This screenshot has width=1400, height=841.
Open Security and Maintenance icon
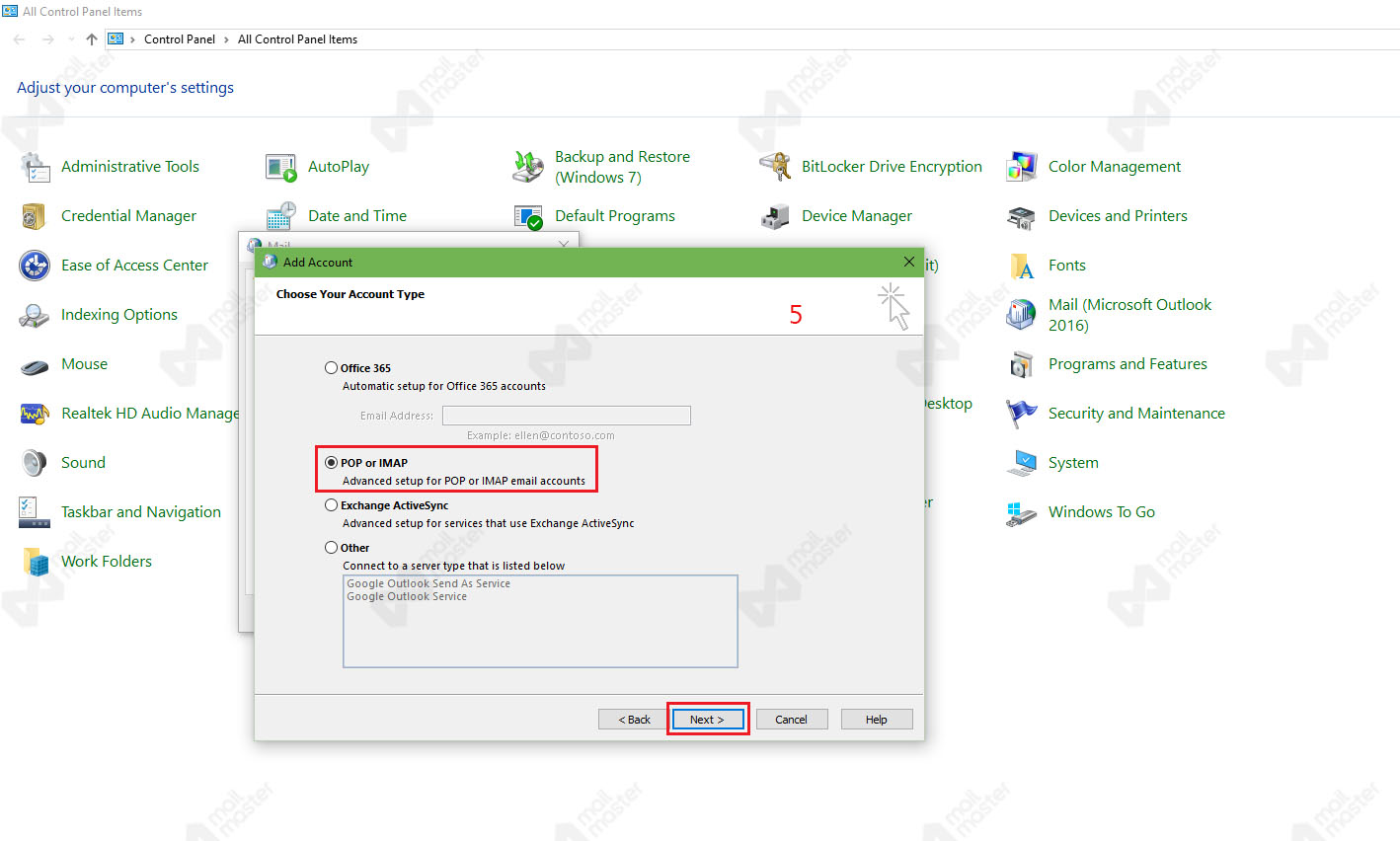[1022, 414]
